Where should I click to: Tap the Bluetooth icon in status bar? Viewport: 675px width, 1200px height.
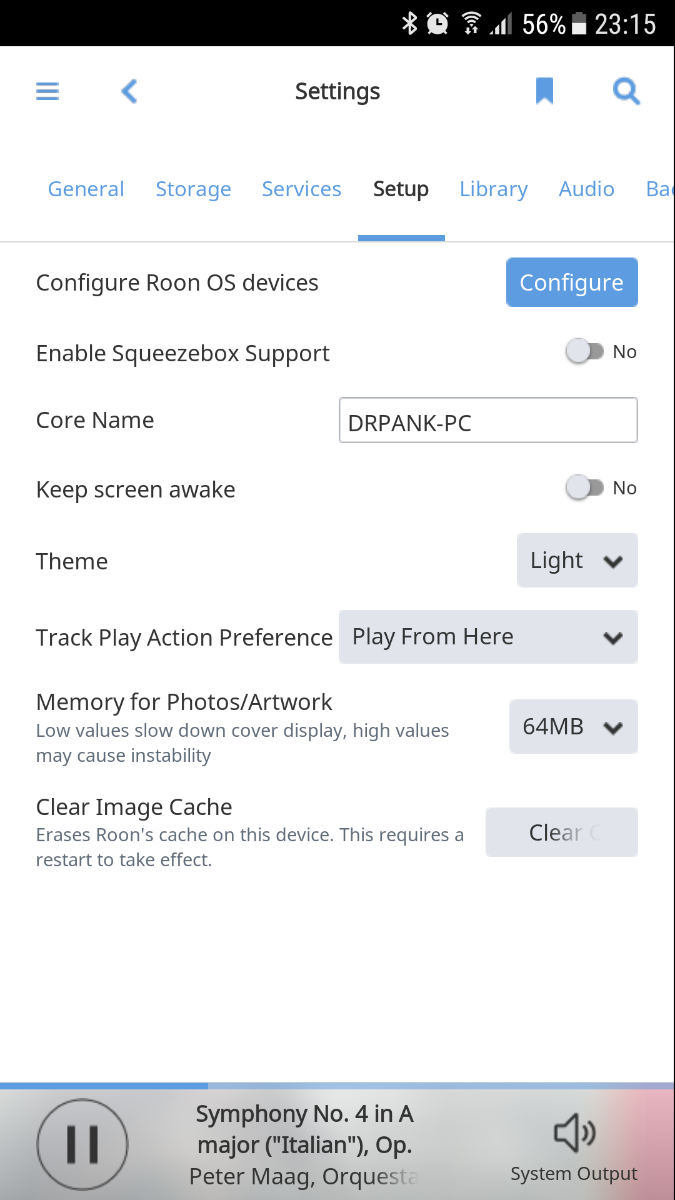coord(409,24)
